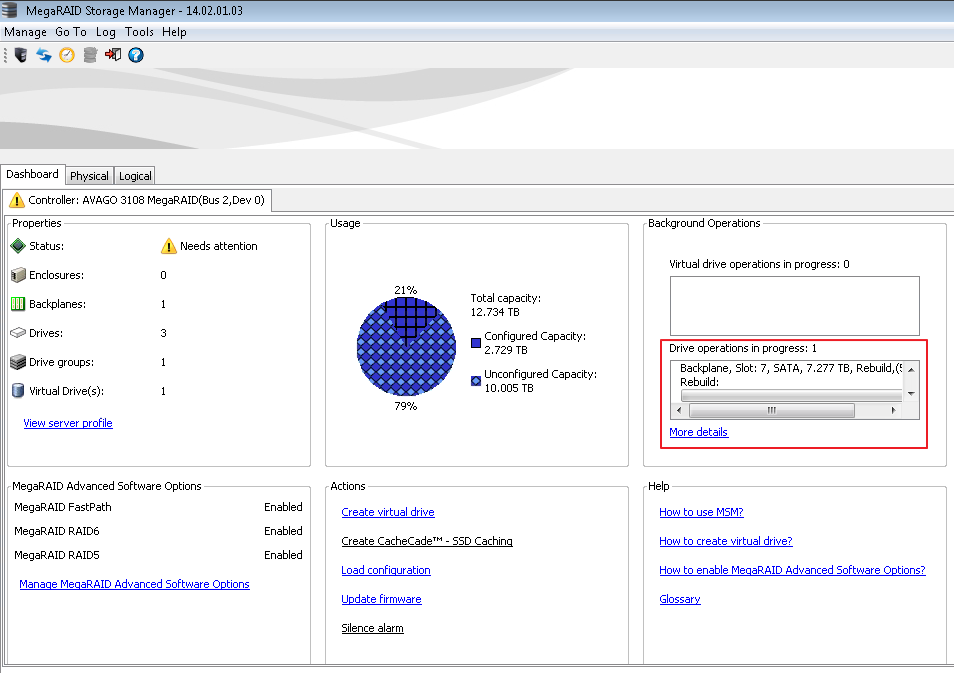This screenshot has width=954, height=673.
Task: Click the Drive groups stack icon
Action: (18, 362)
